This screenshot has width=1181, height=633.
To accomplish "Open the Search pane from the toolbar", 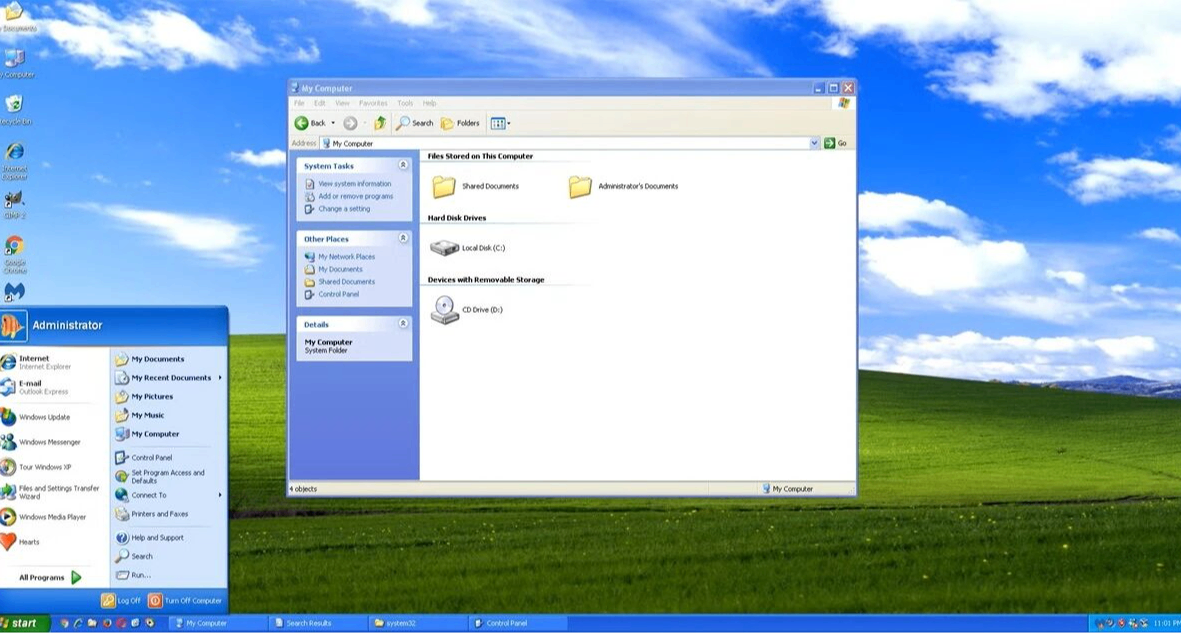I will [x=415, y=123].
